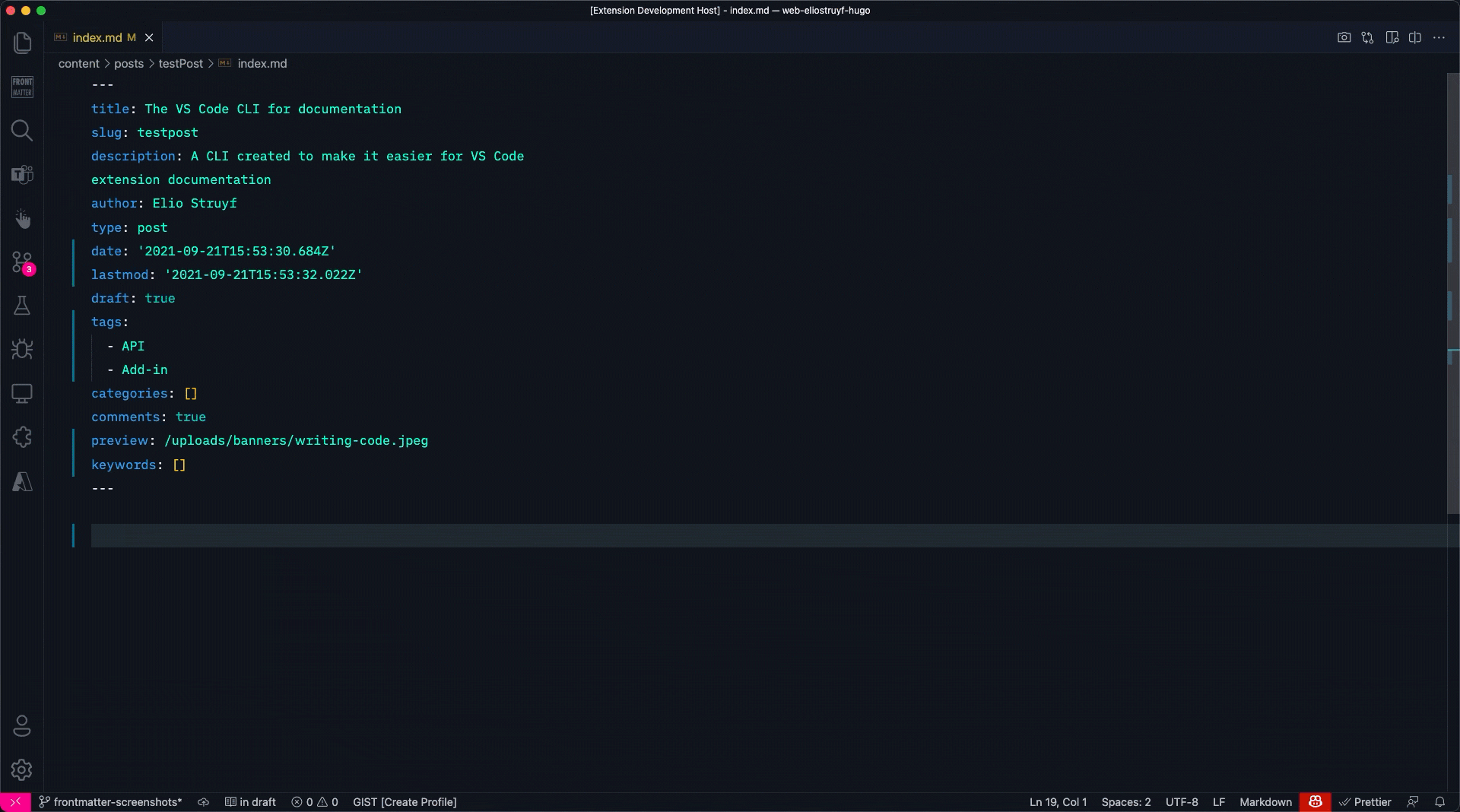Open the Run and Debug view
The image size is (1460, 812).
(x=22, y=349)
